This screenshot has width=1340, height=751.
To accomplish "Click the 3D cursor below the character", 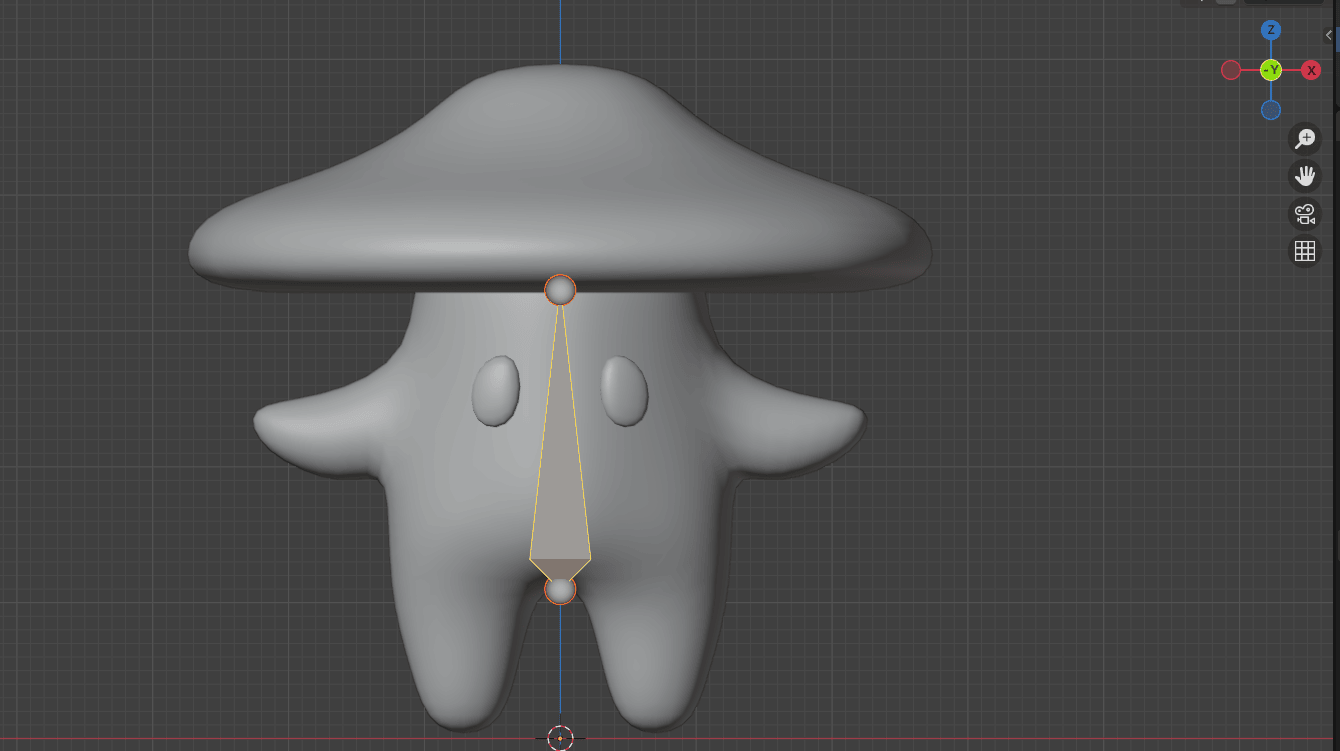I will click(x=560, y=738).
